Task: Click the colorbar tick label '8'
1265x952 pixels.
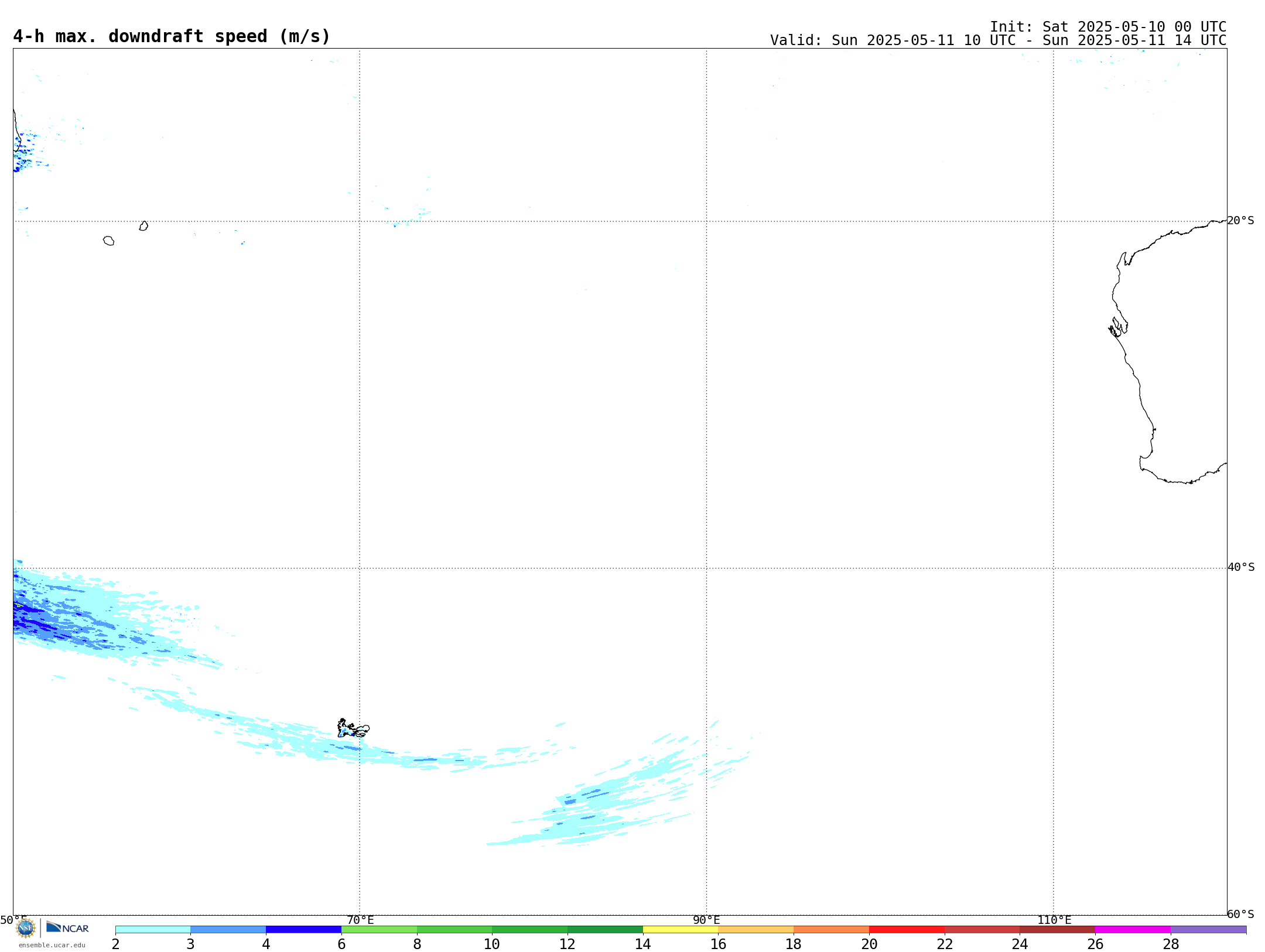Action: [x=417, y=944]
